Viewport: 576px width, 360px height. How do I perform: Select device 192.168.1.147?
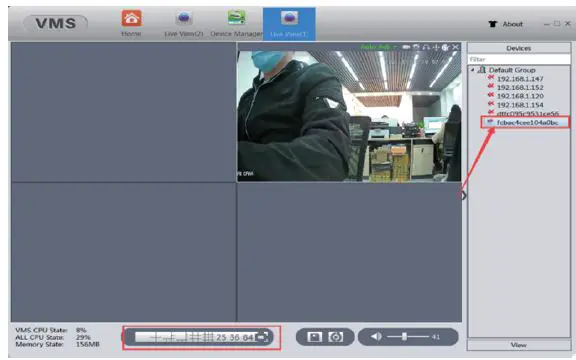[520, 79]
